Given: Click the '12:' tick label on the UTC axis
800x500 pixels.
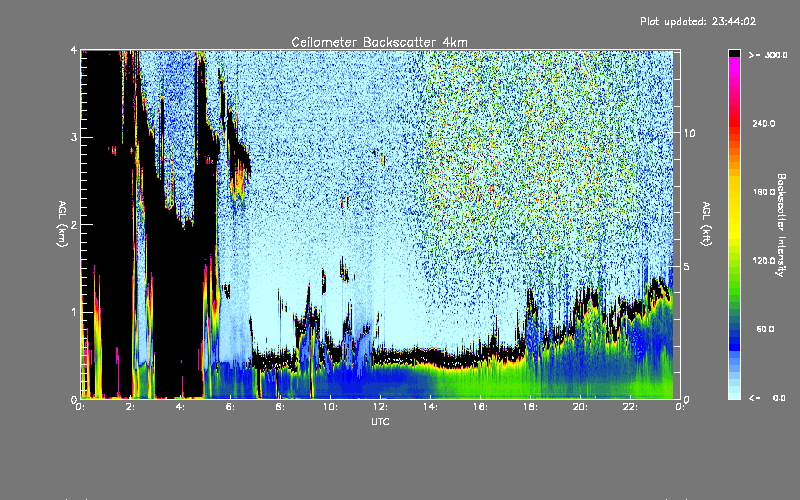Looking at the screenshot, I should click(380, 407).
